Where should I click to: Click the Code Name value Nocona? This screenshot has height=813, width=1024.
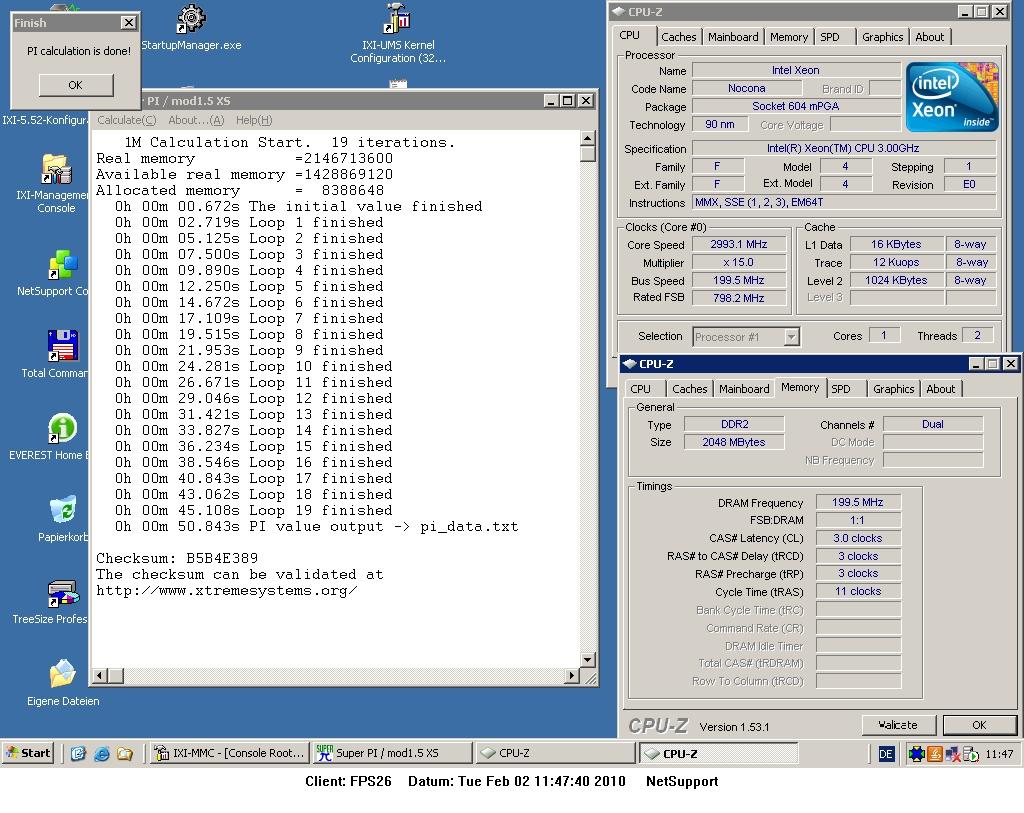click(746, 88)
